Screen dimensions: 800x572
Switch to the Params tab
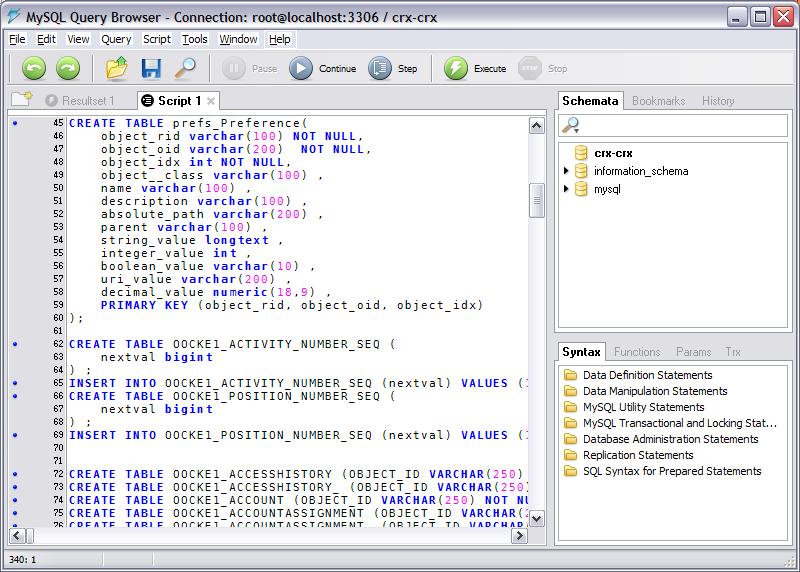point(693,352)
